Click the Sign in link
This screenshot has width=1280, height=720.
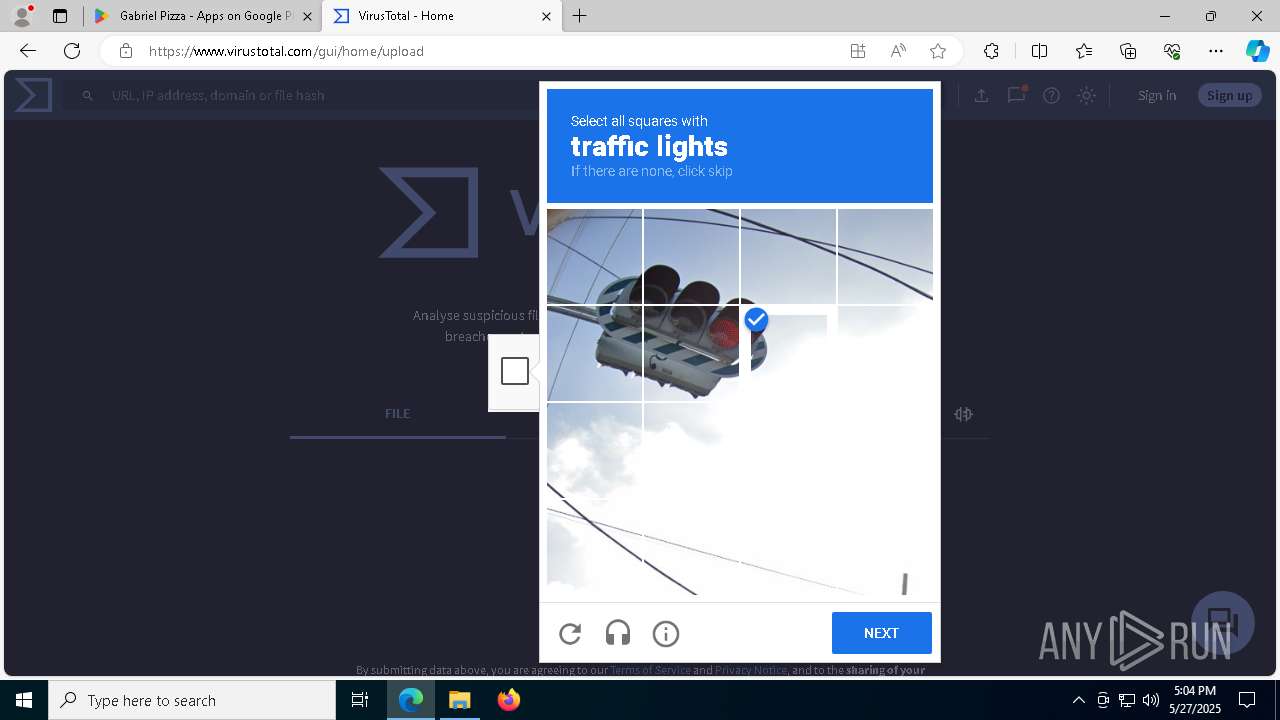tap(1157, 95)
